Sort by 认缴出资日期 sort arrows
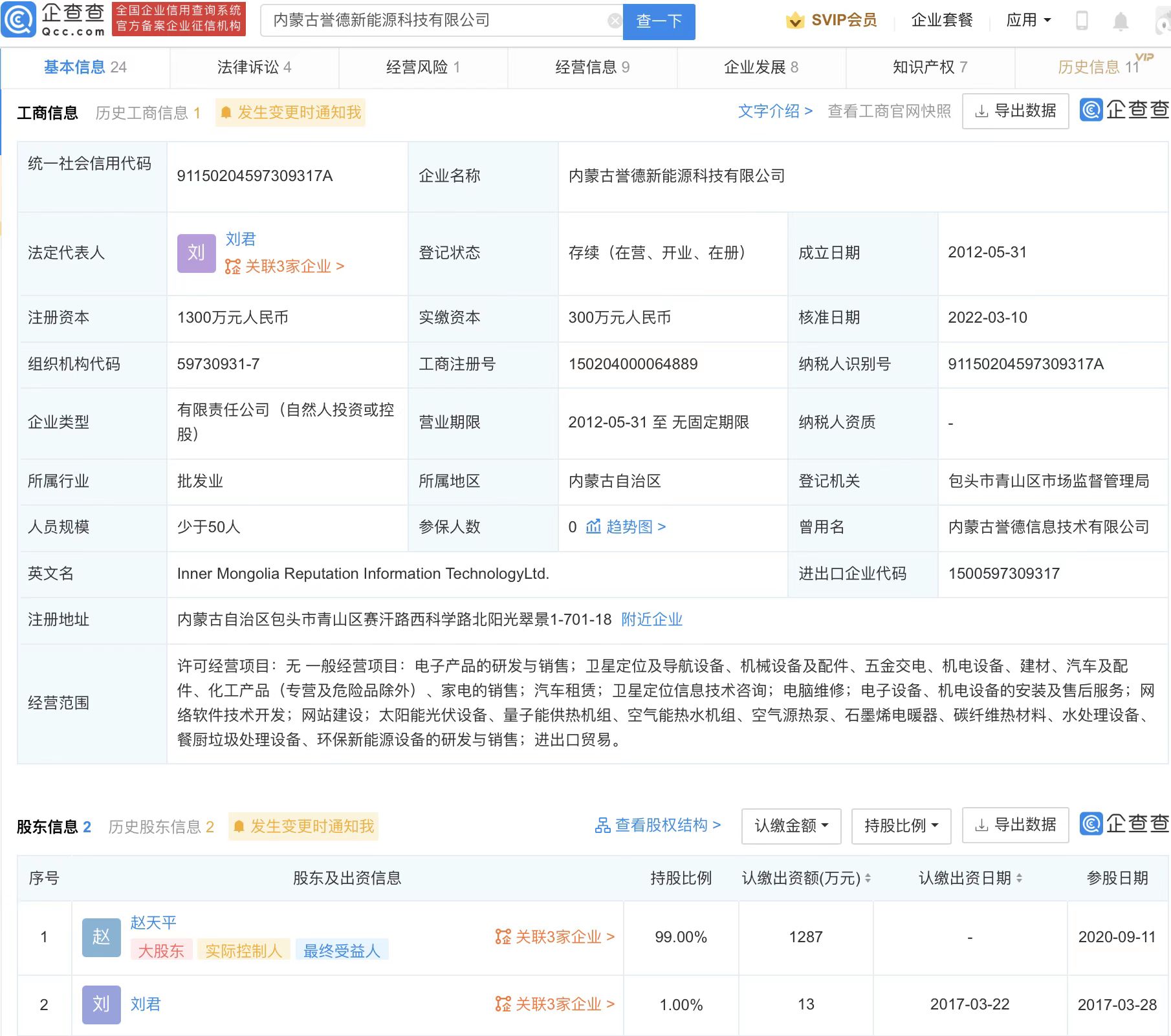 (1019, 878)
